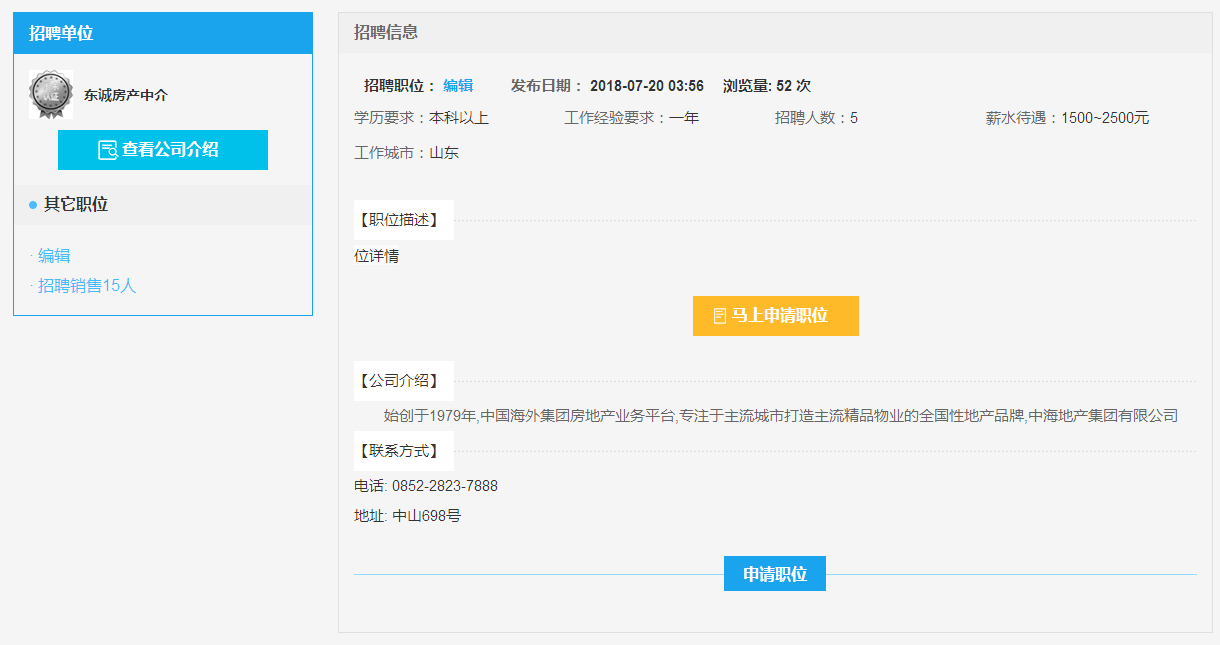Viewport: 1220px width, 645px height.
Task: Click the 编辑 link next to 招聘职位
Action: click(x=458, y=86)
